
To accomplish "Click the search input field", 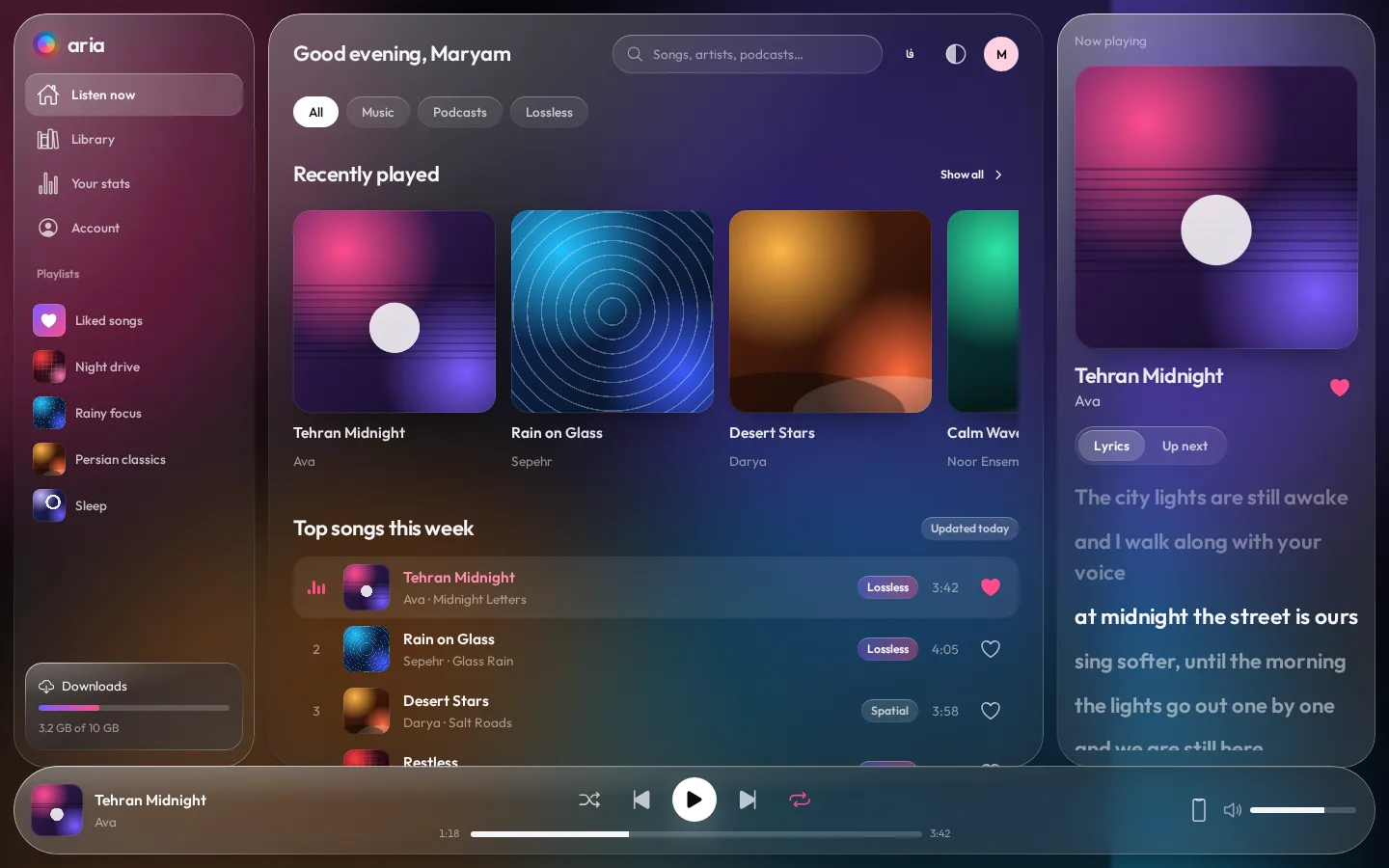I will coord(748,54).
